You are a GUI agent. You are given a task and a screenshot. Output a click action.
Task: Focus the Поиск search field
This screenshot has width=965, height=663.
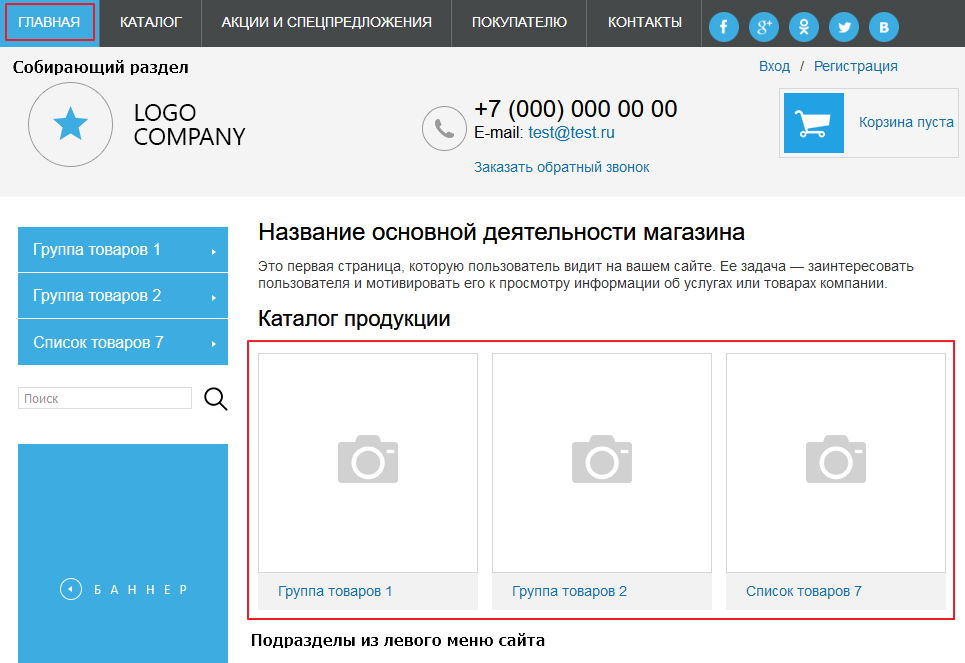pos(105,399)
